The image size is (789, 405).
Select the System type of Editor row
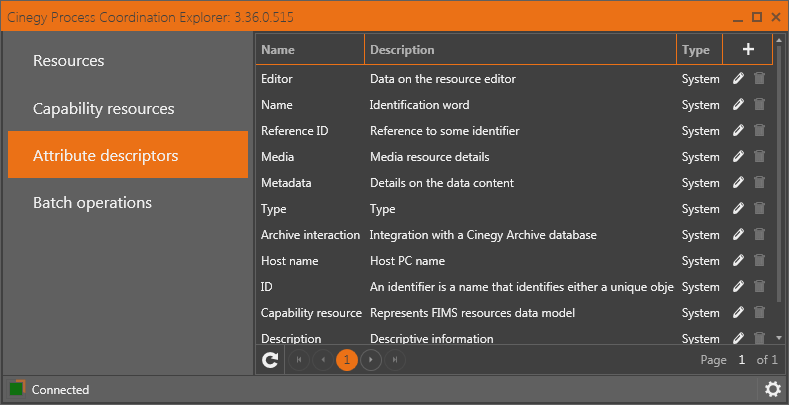[700, 79]
